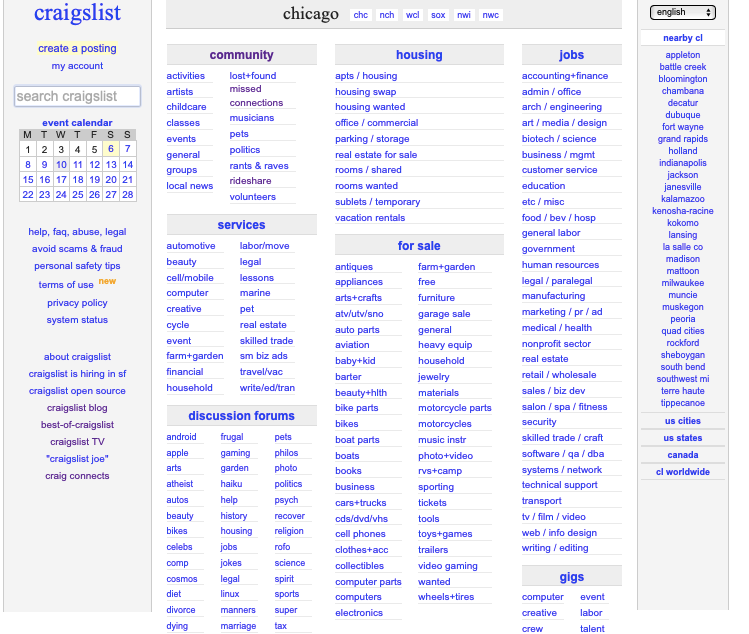Image resolution: width=749 pixels, height=634 pixels.
Task: Open the haiku discussion forum
Action: (x=231, y=484)
